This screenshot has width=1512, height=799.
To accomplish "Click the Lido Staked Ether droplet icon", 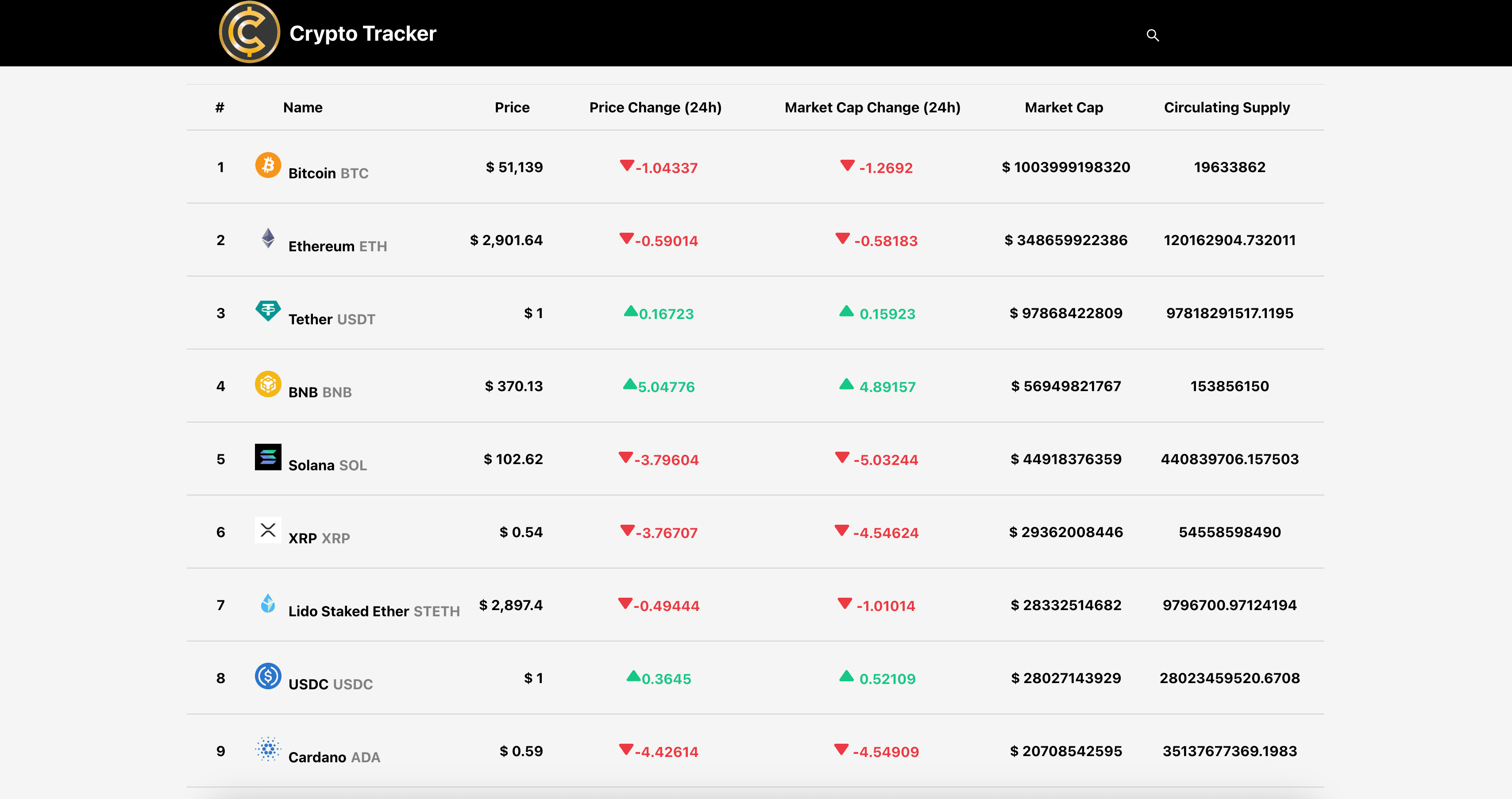I will coord(268,603).
